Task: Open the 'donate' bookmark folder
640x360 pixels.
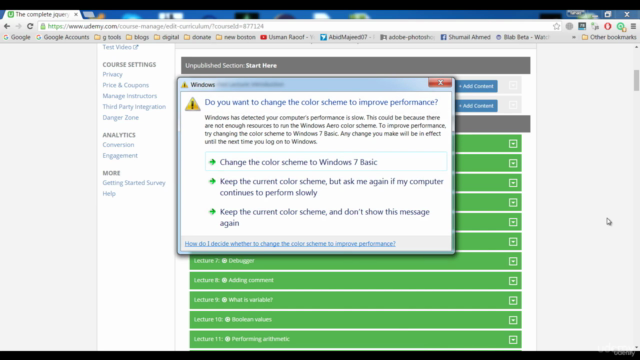Action: pos(198,37)
